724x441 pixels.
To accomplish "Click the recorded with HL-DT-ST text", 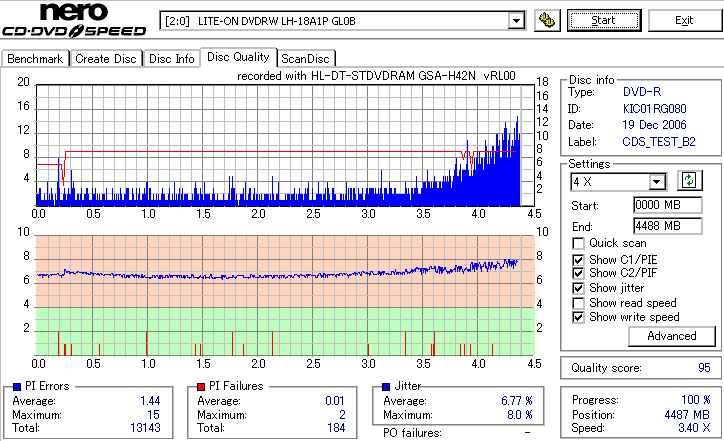I will [x=376, y=76].
